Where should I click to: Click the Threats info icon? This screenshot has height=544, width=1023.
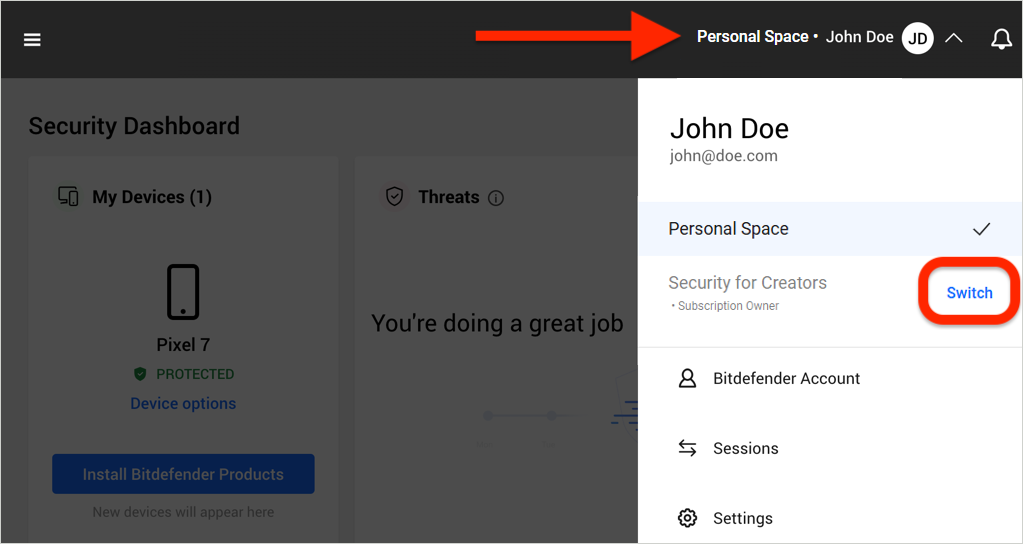point(496,198)
